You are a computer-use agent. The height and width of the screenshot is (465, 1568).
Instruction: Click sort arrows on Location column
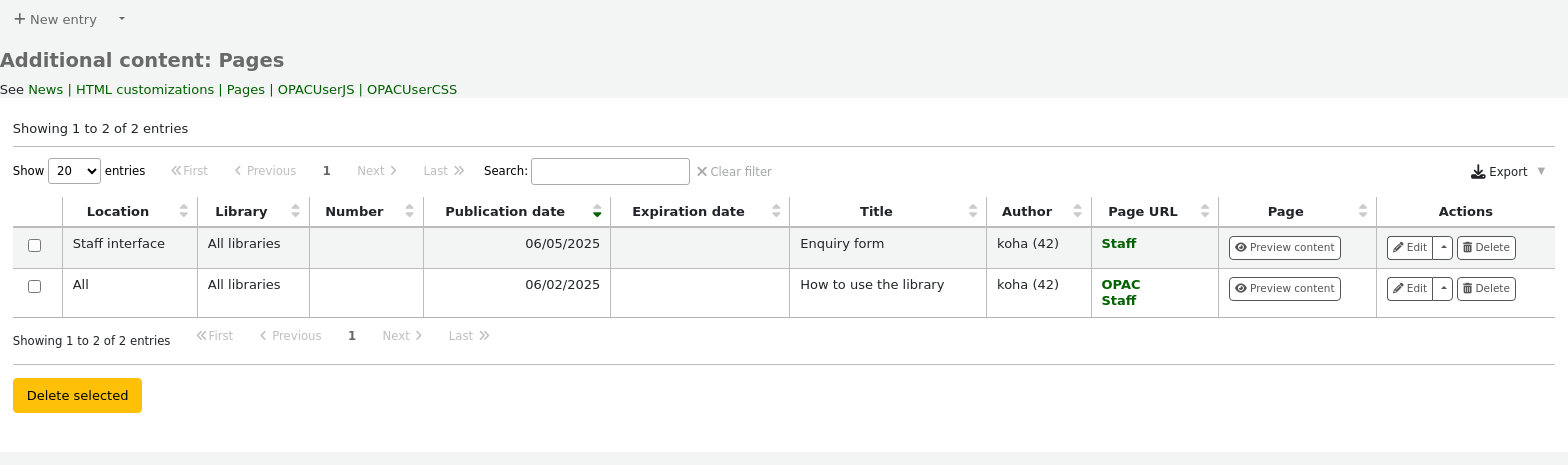pos(183,211)
